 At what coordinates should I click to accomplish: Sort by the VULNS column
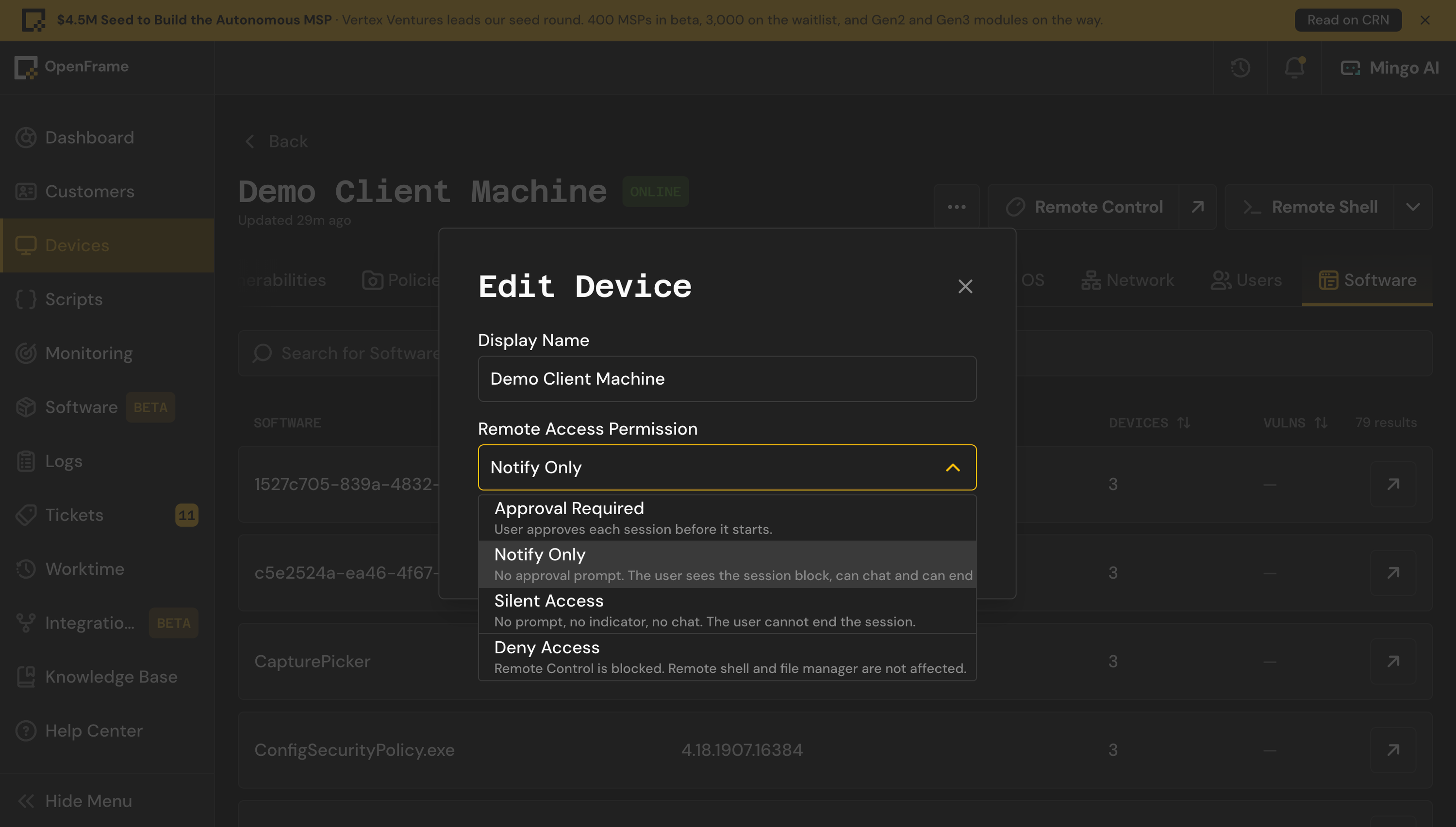pyautogui.click(x=1295, y=423)
